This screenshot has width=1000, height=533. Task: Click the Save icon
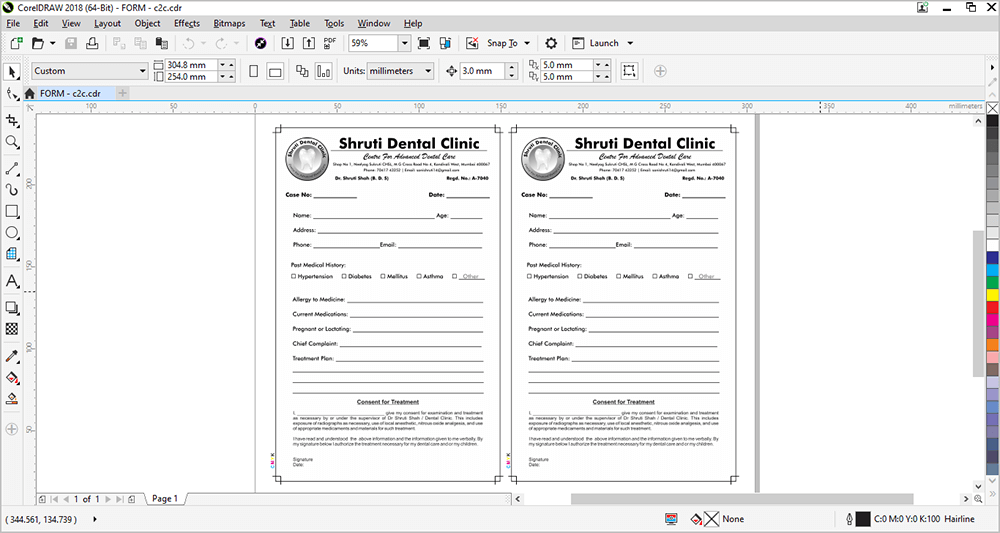point(71,43)
